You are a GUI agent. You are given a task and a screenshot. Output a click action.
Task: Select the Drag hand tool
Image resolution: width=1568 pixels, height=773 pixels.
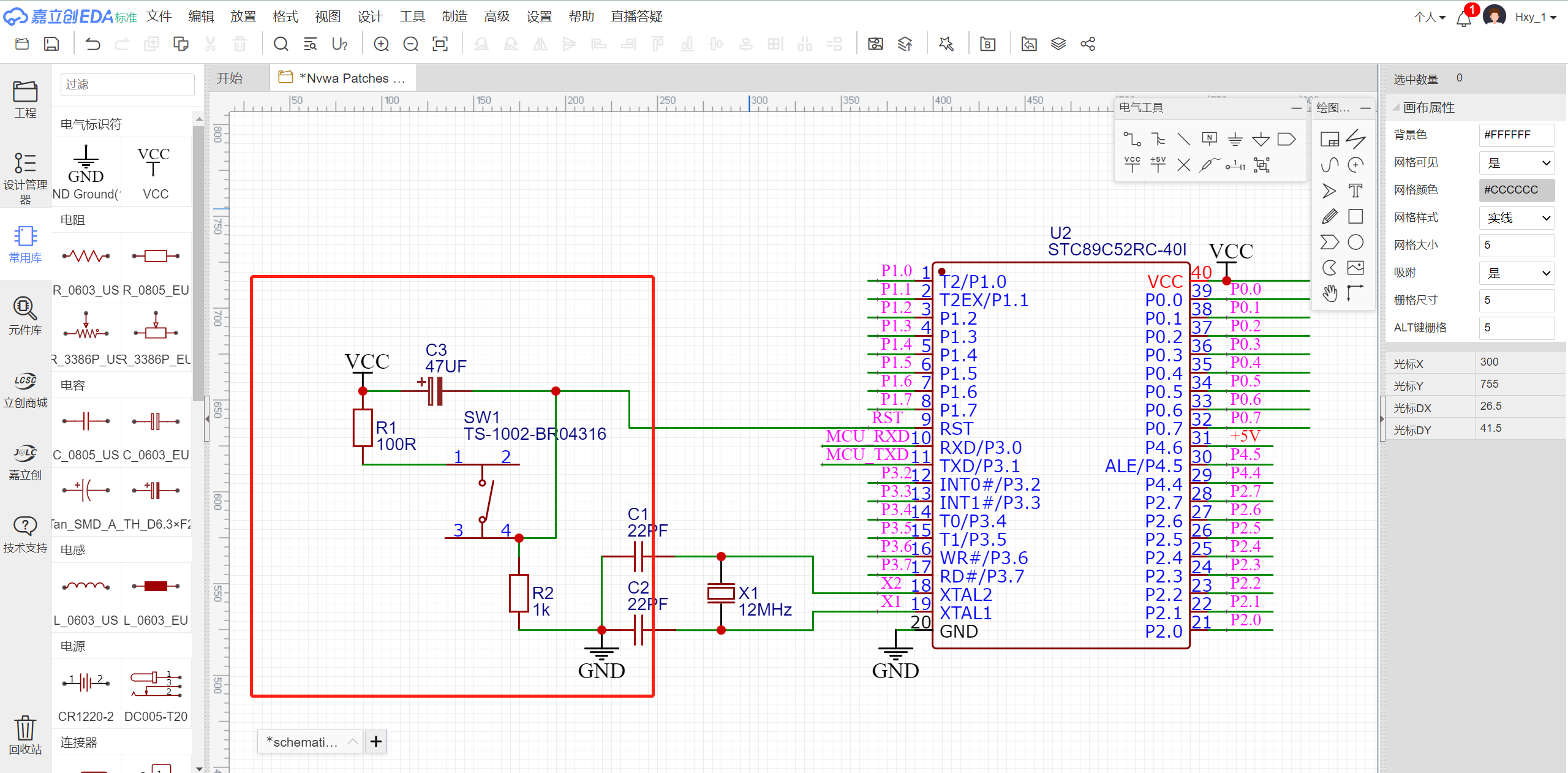[x=1329, y=293]
